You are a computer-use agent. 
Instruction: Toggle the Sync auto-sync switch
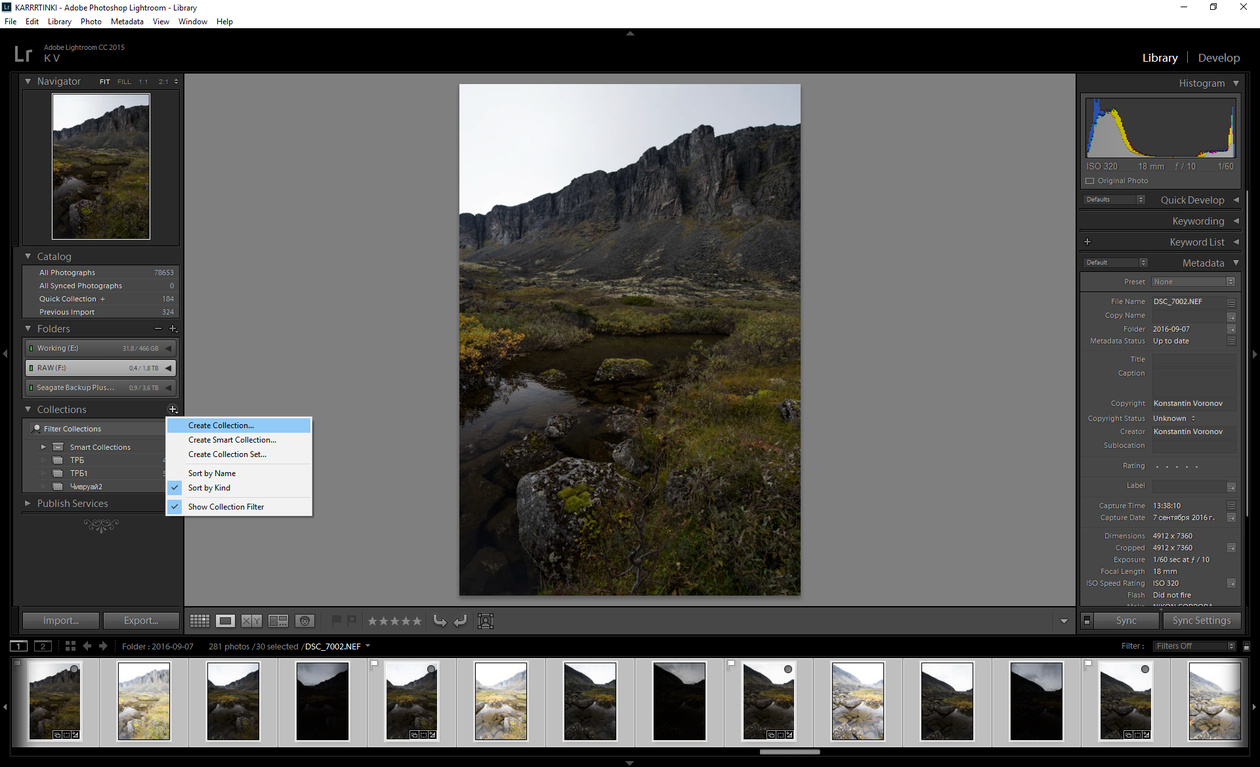click(1087, 621)
